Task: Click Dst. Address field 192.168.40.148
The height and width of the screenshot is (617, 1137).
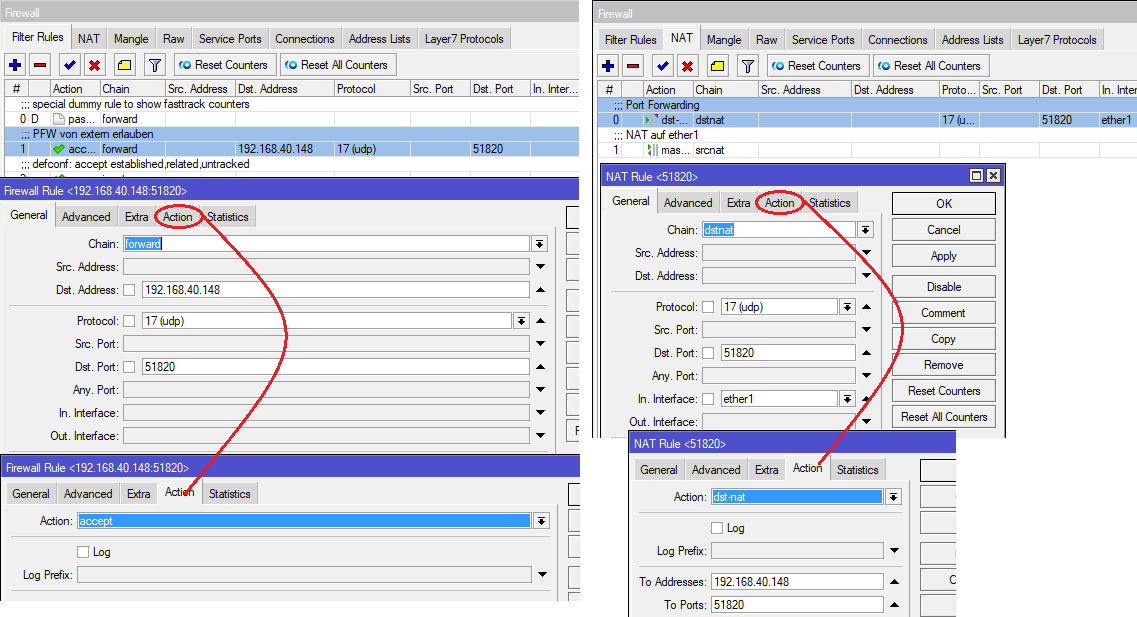Action: point(335,290)
